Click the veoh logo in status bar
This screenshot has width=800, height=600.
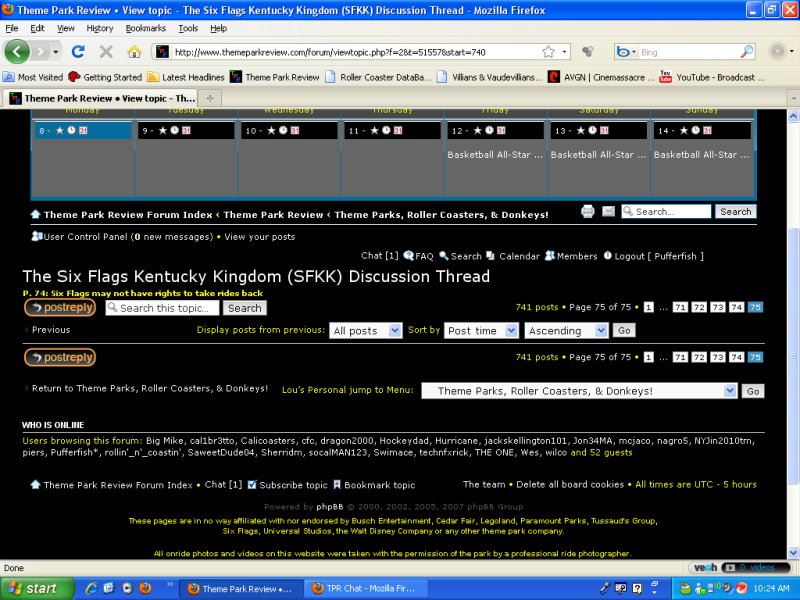pyautogui.click(x=705, y=568)
